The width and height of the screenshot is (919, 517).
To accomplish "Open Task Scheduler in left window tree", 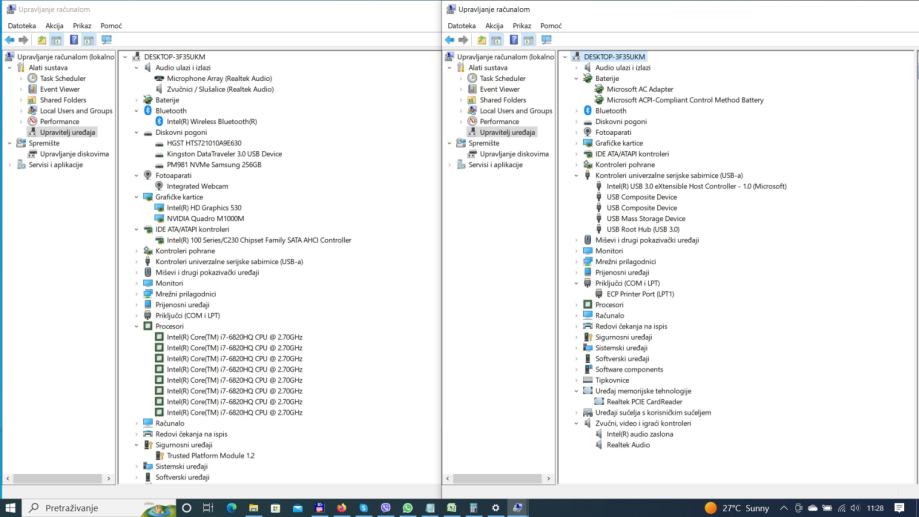I will pyautogui.click(x=63, y=79).
